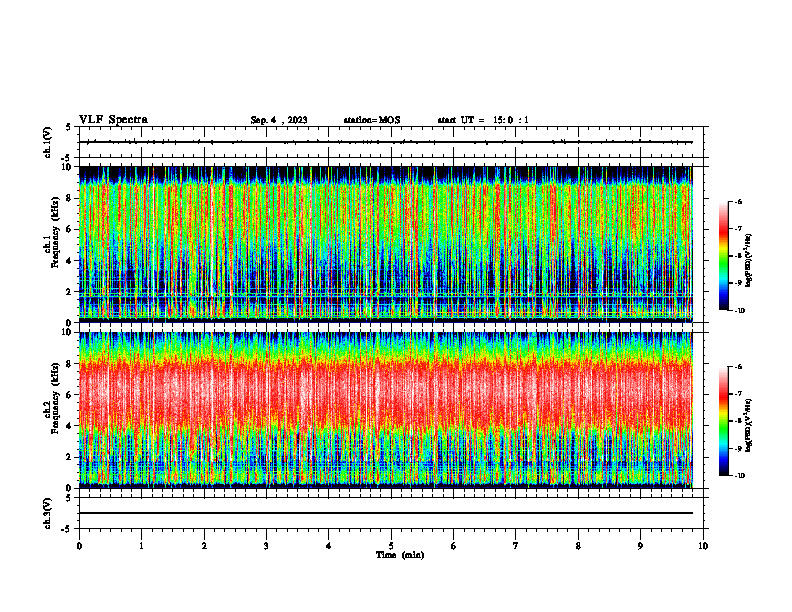Click time-axis tick label '10'
This screenshot has height=612, width=792.
[703, 546]
